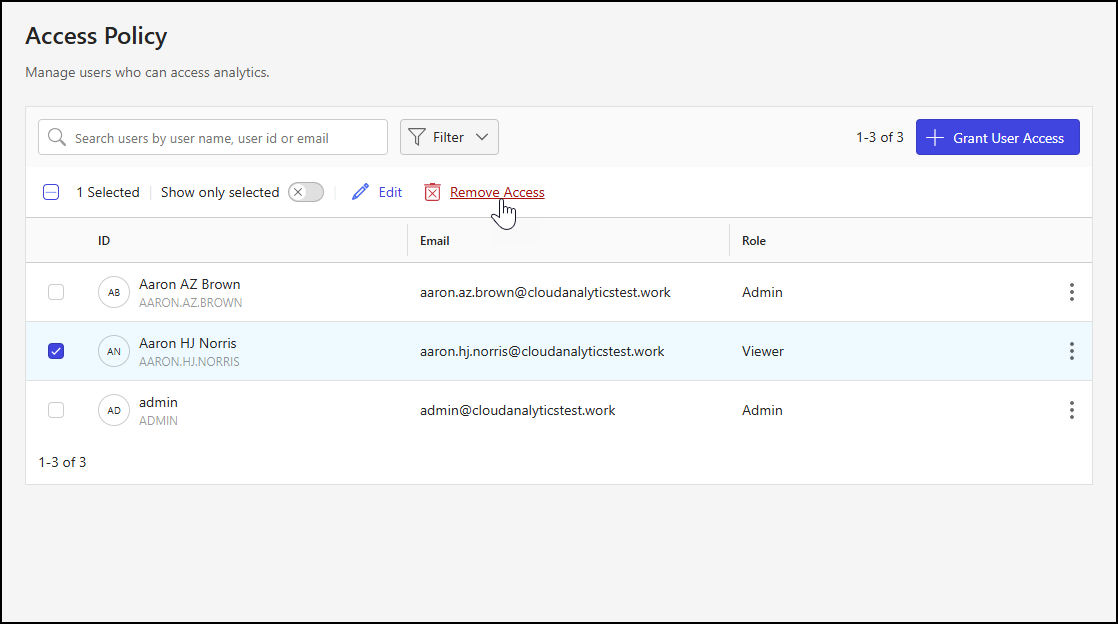Click the Access Policy heading
Image resolution: width=1118 pixels, height=624 pixels.
point(96,36)
